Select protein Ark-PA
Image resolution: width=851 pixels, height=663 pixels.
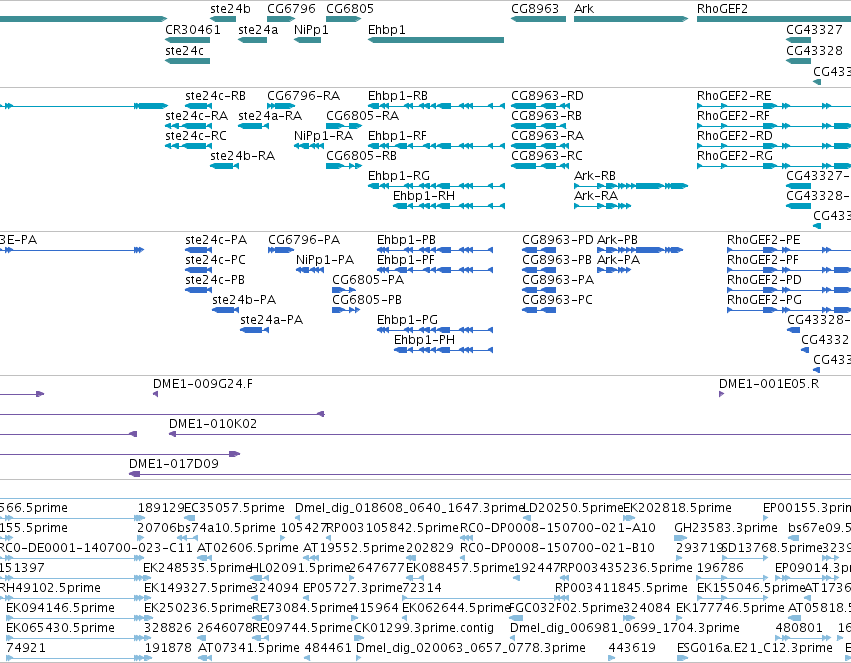coord(614,270)
